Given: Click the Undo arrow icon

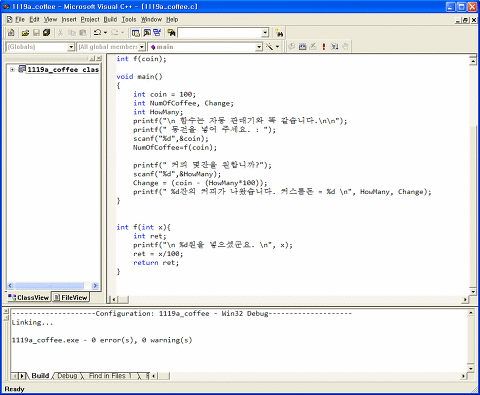Looking at the screenshot, I should coord(97,33).
